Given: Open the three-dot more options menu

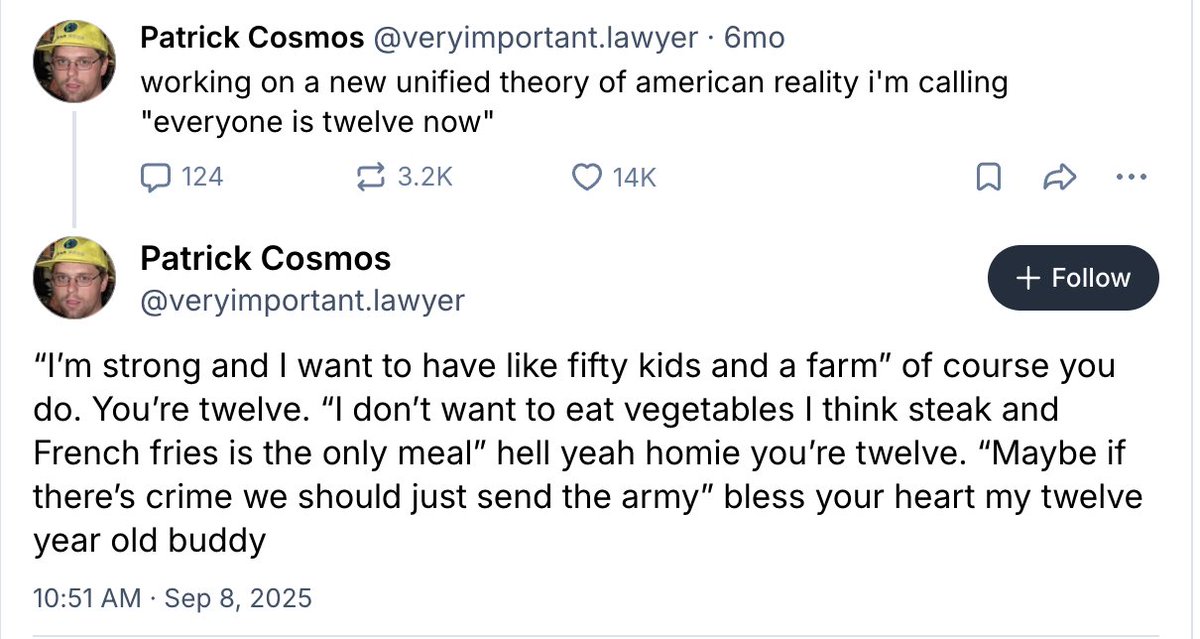Looking at the screenshot, I should 1127,178.
